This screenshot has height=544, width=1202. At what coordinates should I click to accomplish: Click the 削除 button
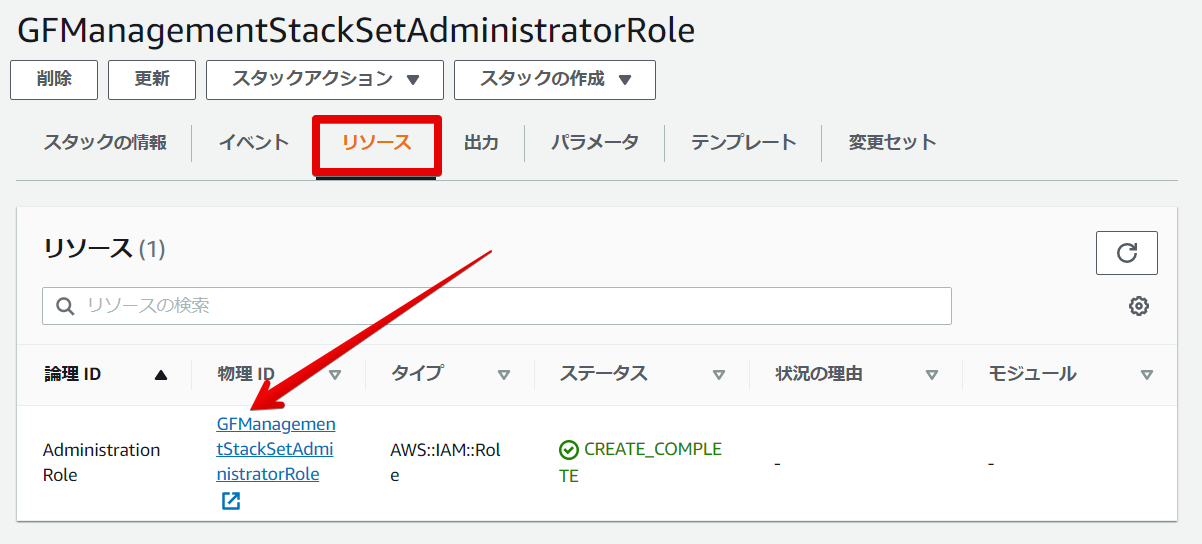54,80
